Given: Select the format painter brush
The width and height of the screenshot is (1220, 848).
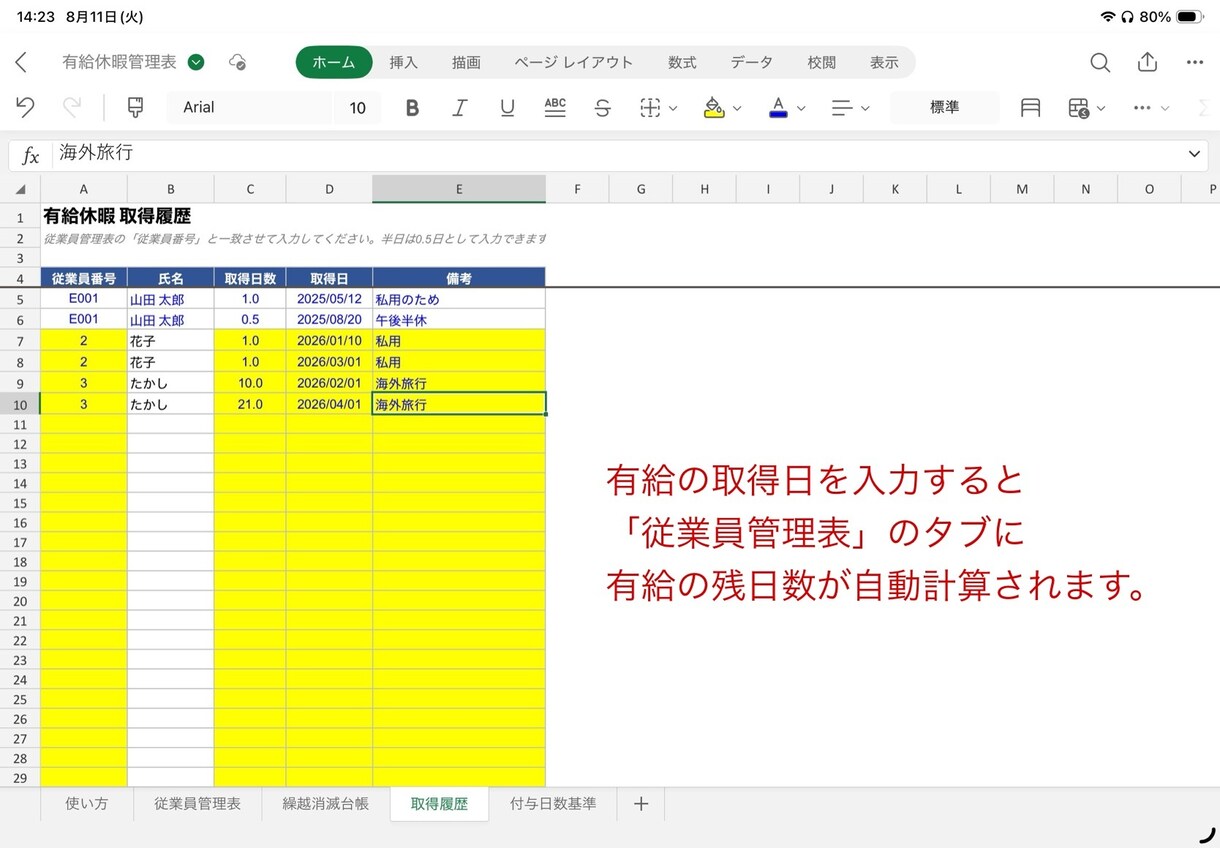Looking at the screenshot, I should click(x=135, y=107).
